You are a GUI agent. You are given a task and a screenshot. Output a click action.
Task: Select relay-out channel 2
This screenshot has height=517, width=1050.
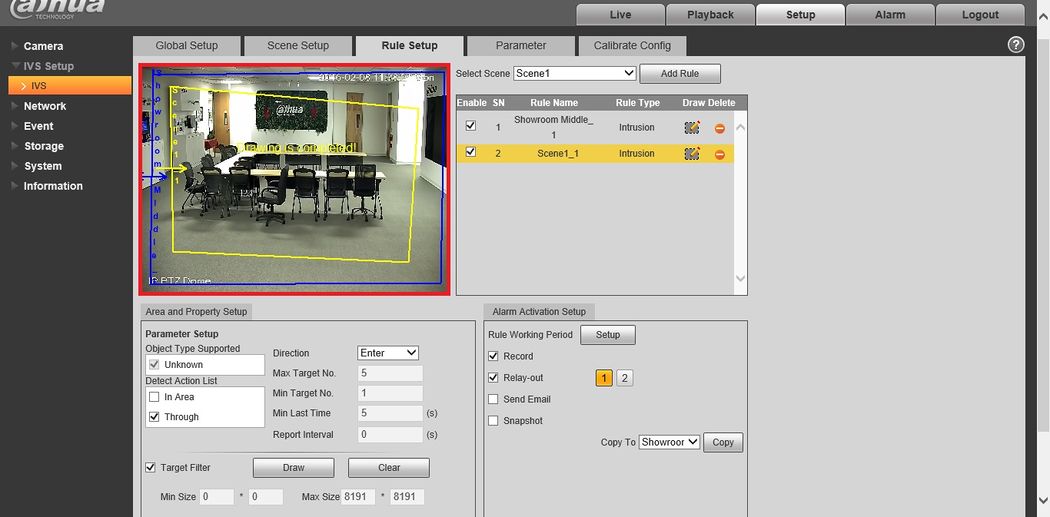(624, 378)
